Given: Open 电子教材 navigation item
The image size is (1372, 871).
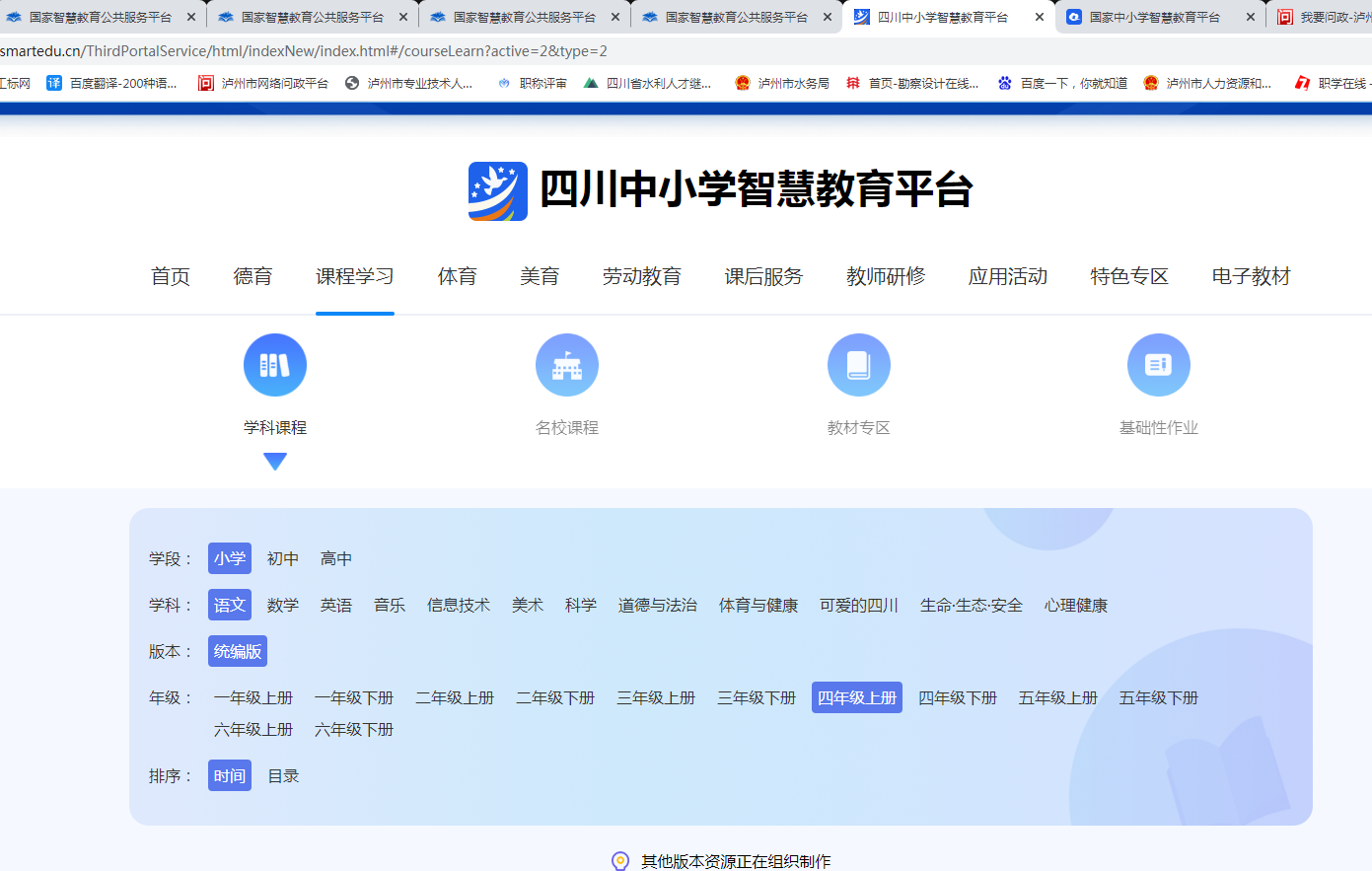Looking at the screenshot, I should coord(1251,276).
